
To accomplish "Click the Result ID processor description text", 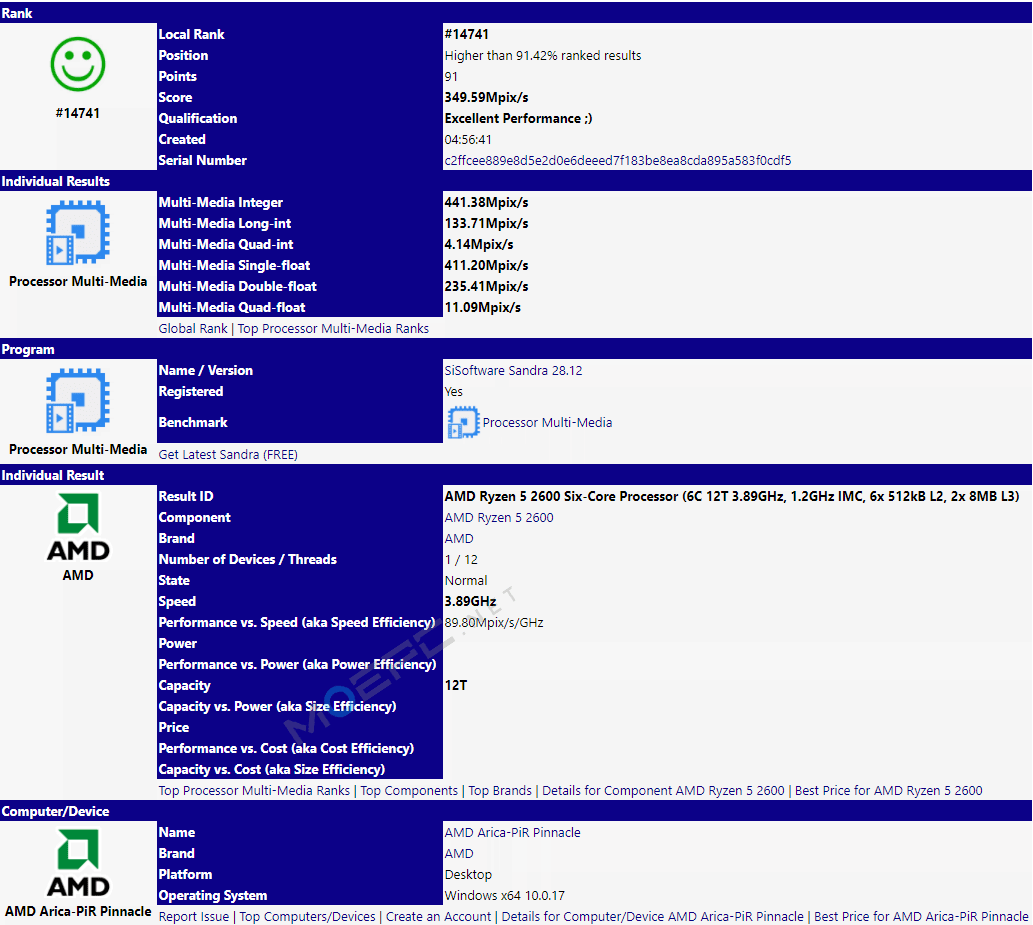I will coord(731,496).
